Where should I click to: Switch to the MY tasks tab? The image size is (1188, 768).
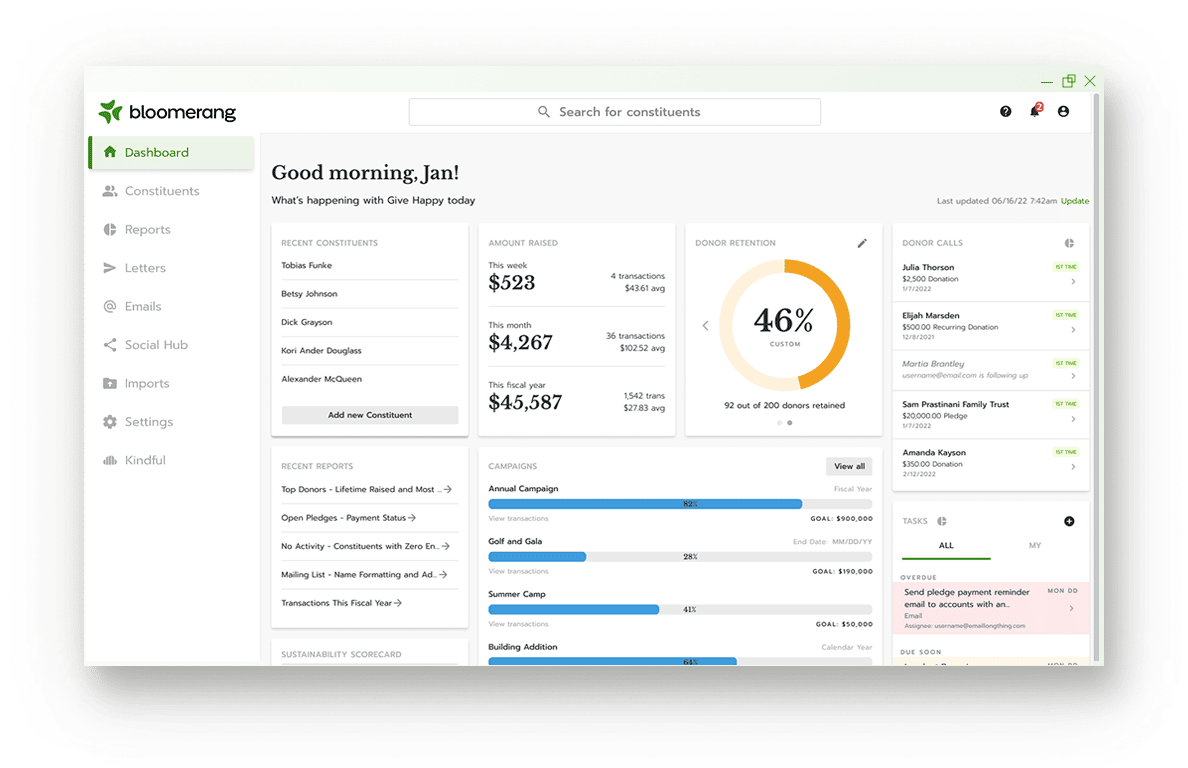[1035, 545]
